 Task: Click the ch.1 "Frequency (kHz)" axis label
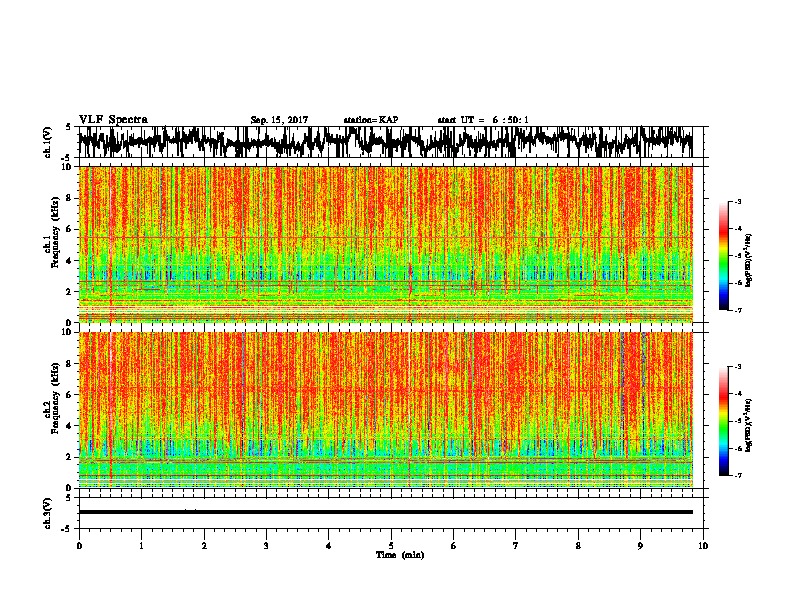click(x=55, y=232)
